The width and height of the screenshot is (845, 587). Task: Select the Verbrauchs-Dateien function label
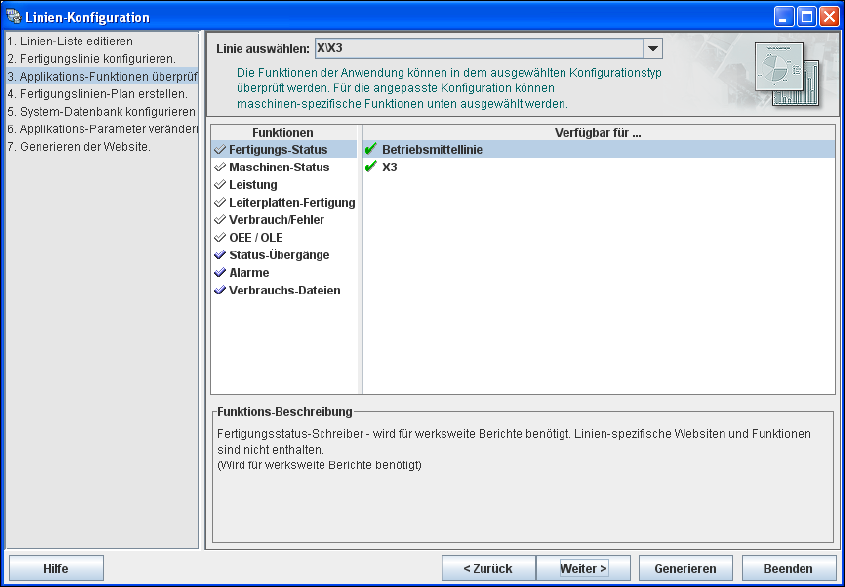coord(285,290)
